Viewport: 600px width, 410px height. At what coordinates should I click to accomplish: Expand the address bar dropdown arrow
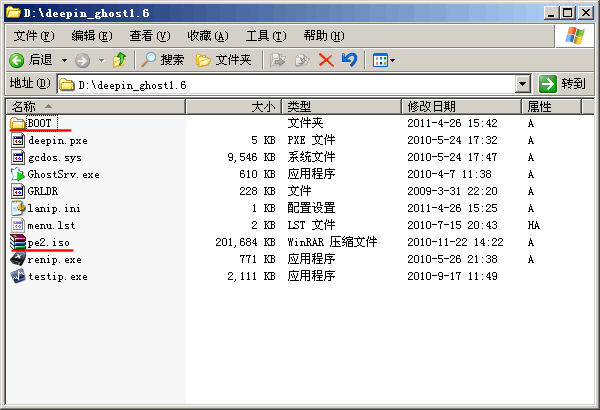coord(523,84)
